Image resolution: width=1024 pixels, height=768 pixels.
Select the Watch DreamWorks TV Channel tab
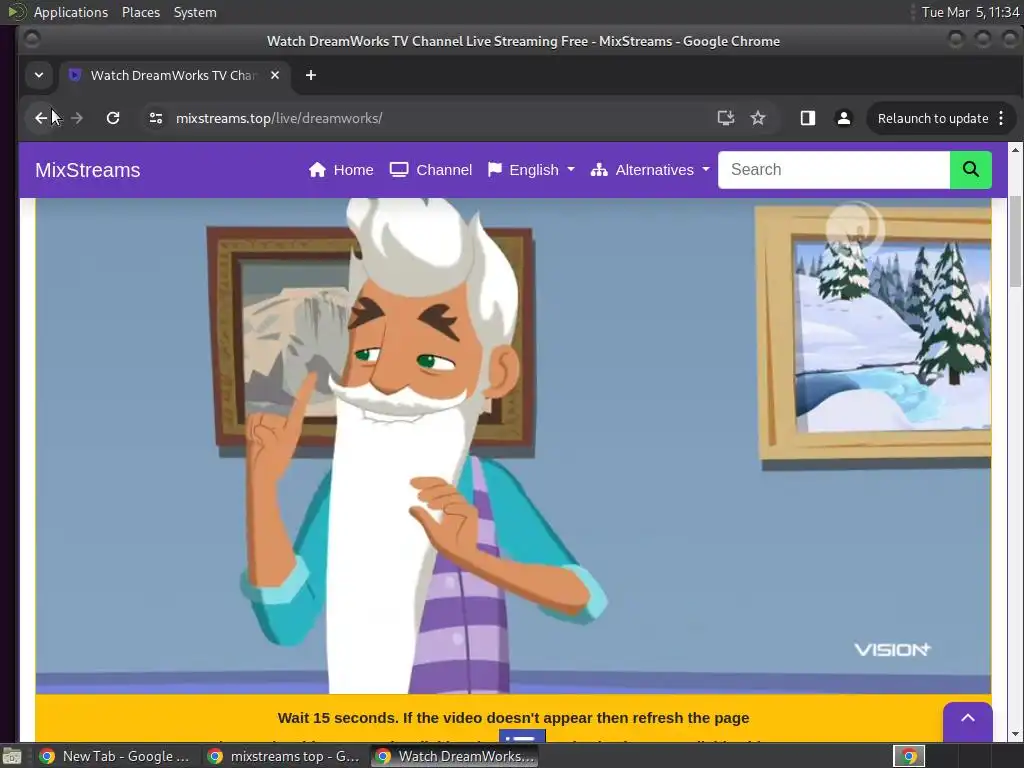pyautogui.click(x=173, y=75)
